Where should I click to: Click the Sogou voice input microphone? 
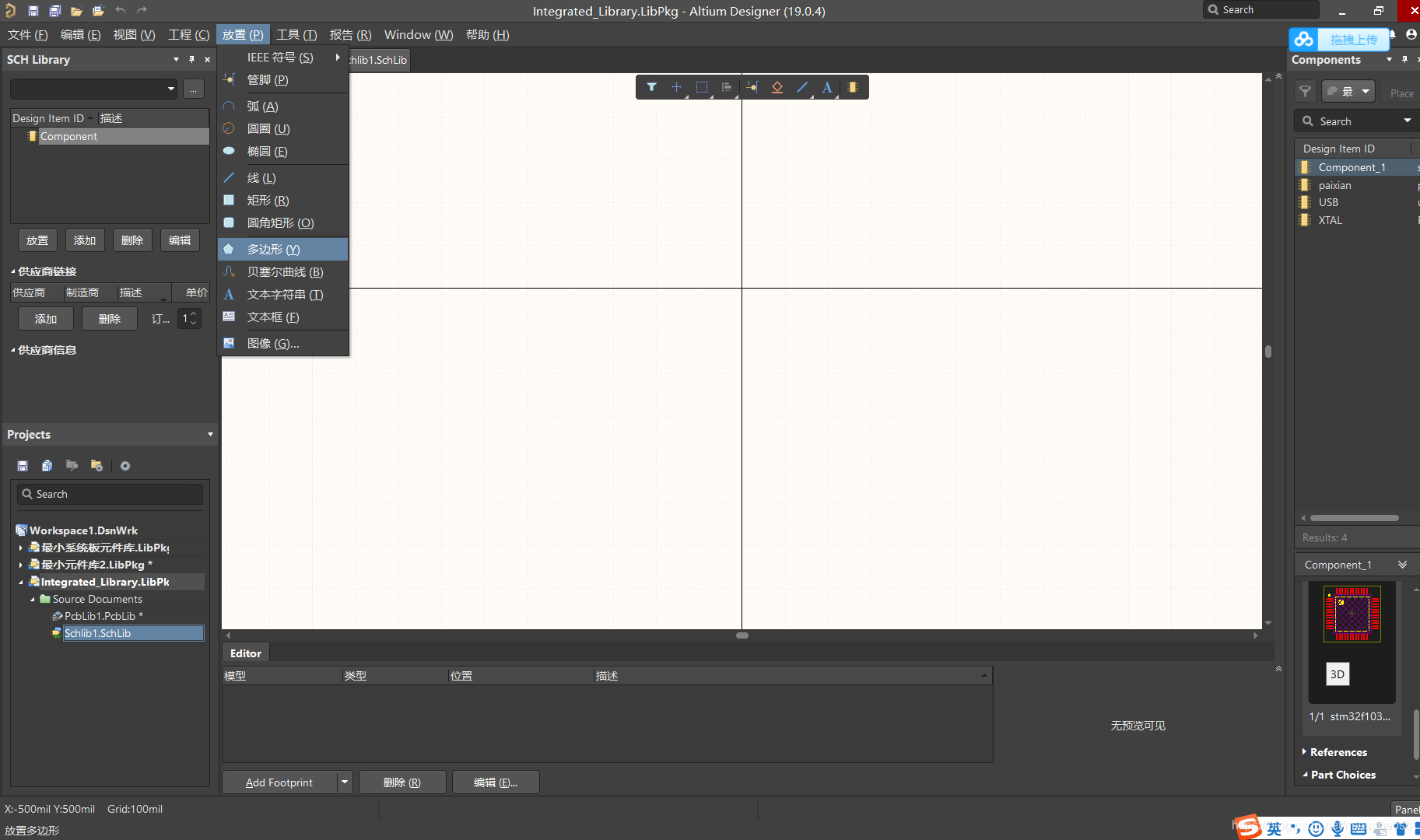tap(1337, 829)
